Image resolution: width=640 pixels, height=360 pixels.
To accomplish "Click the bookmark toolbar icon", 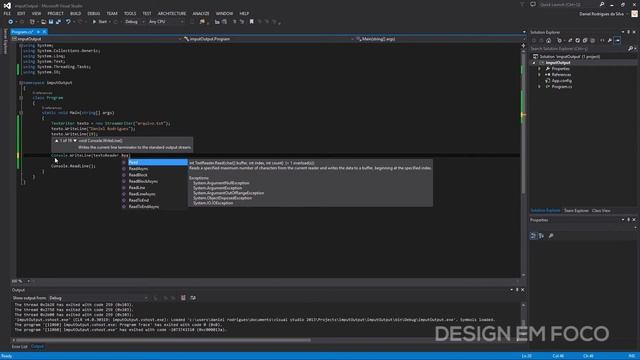I will (x=251, y=22).
